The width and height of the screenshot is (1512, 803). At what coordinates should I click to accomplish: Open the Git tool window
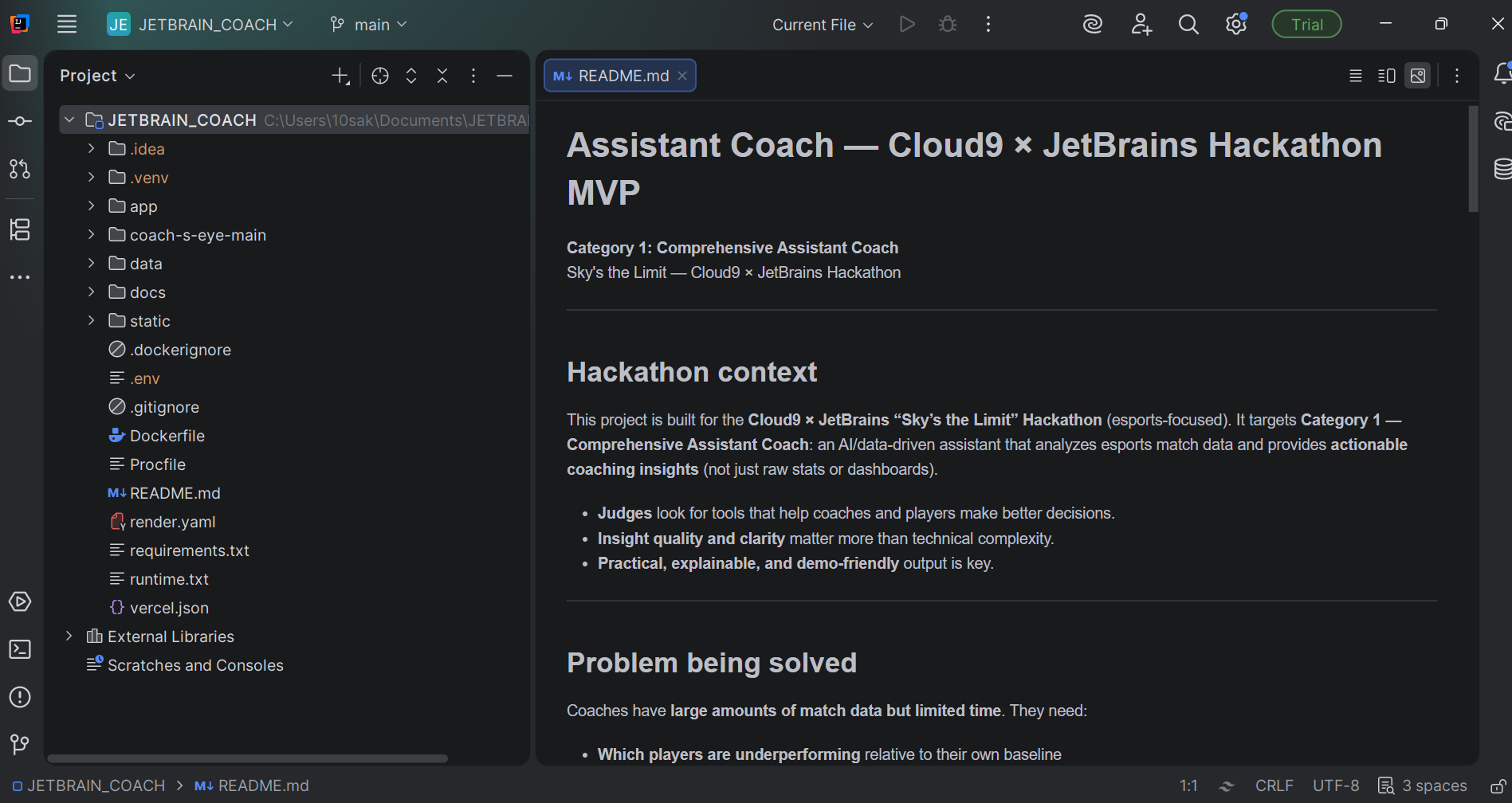click(20, 745)
